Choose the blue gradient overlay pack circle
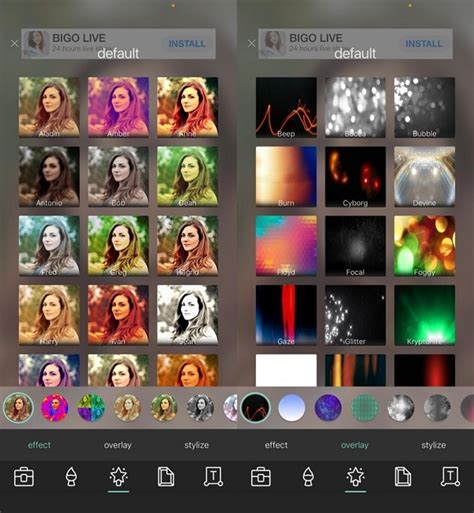Screen dimensions: 474x513 (291, 407)
